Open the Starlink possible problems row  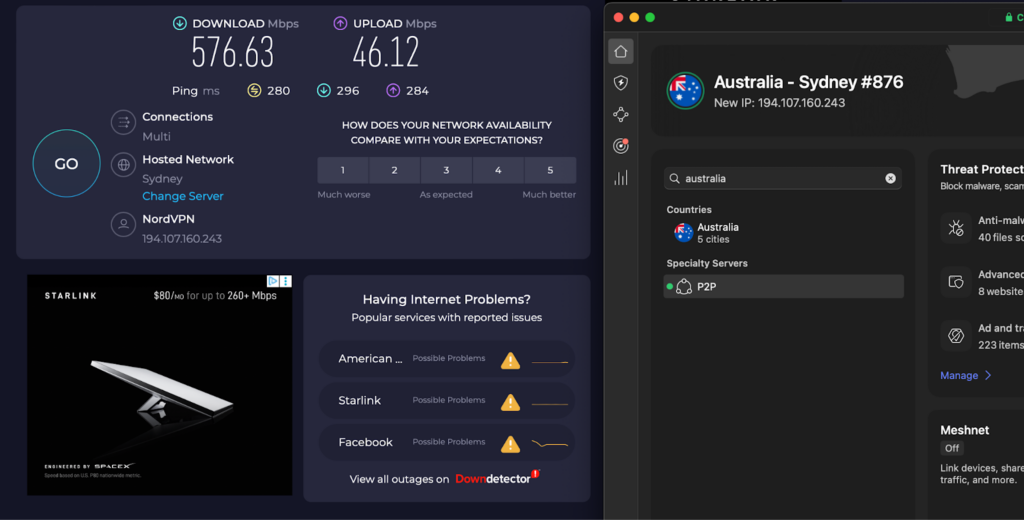click(447, 400)
